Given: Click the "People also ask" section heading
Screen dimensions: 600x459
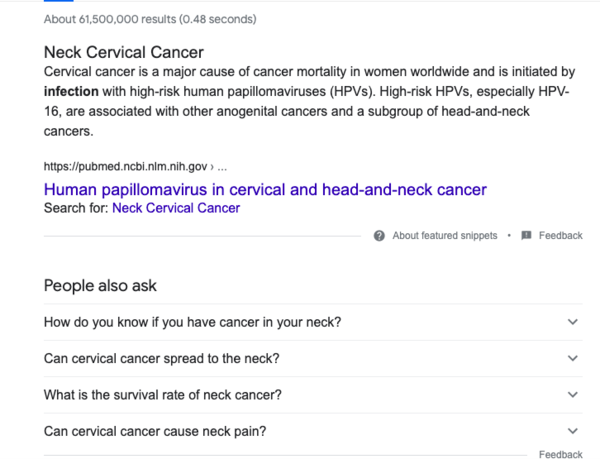Looking at the screenshot, I should (100, 286).
